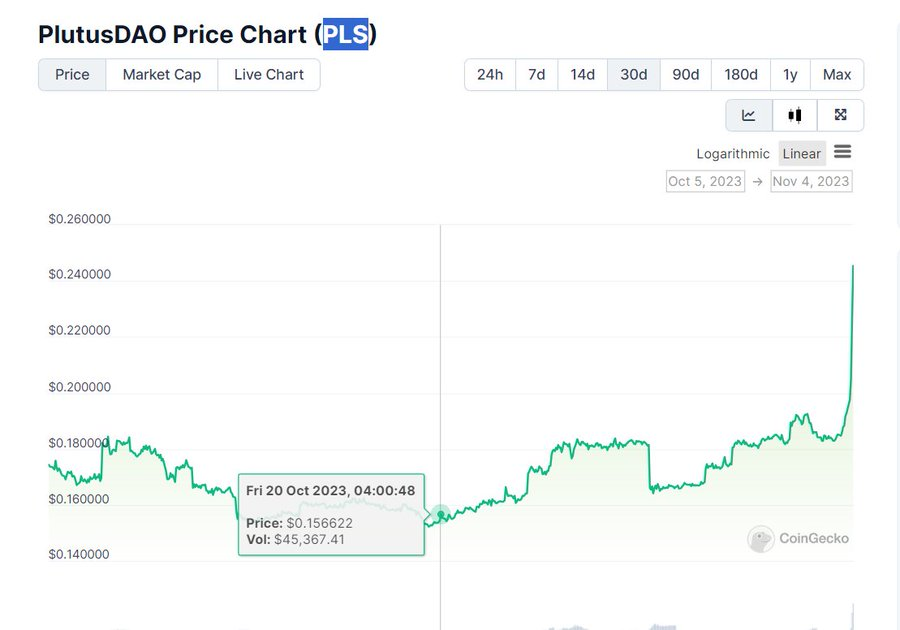The image size is (900, 630).
Task: Choose the 14d time range
Action: pyautogui.click(x=582, y=75)
